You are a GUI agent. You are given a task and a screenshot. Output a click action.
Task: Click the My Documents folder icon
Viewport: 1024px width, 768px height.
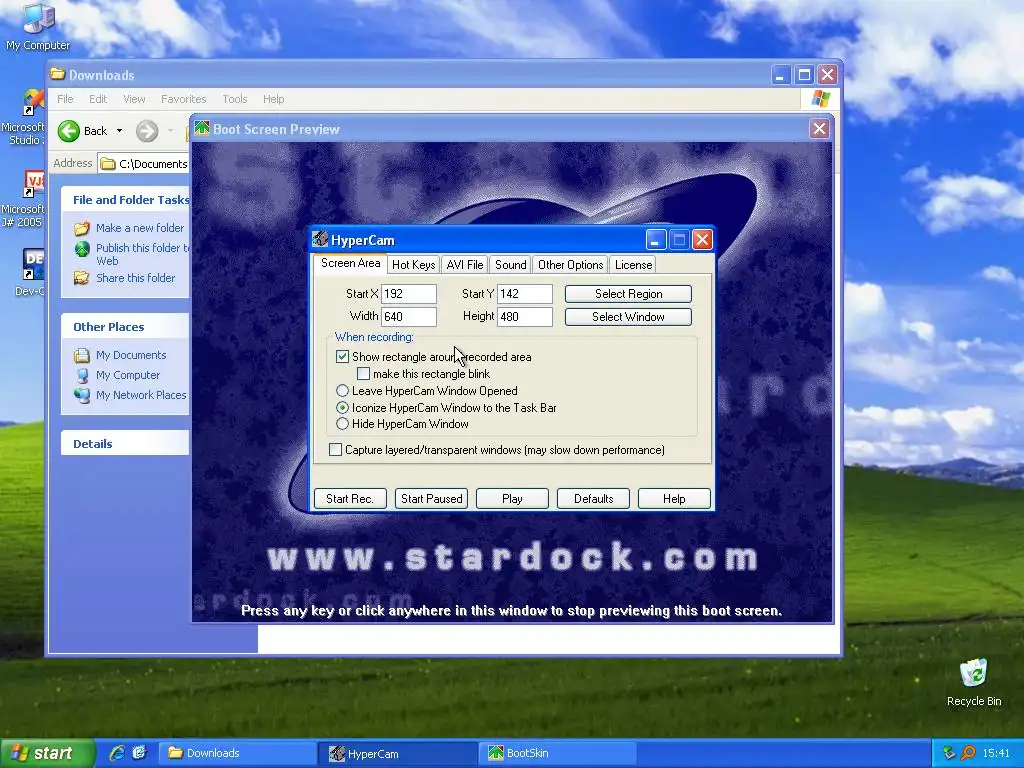(x=82, y=355)
